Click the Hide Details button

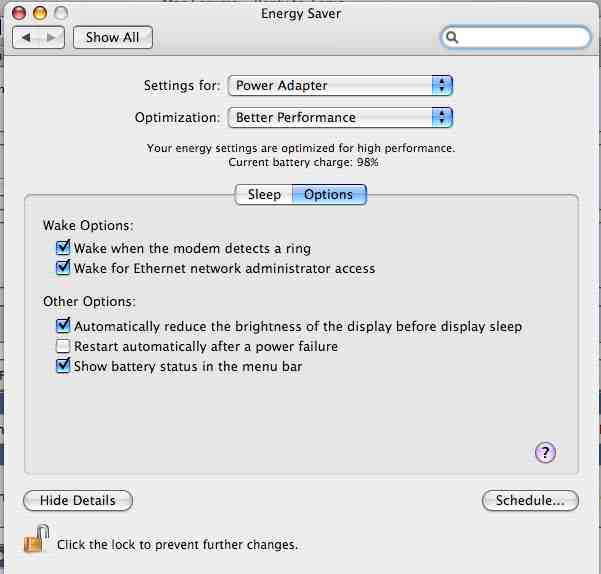78,500
